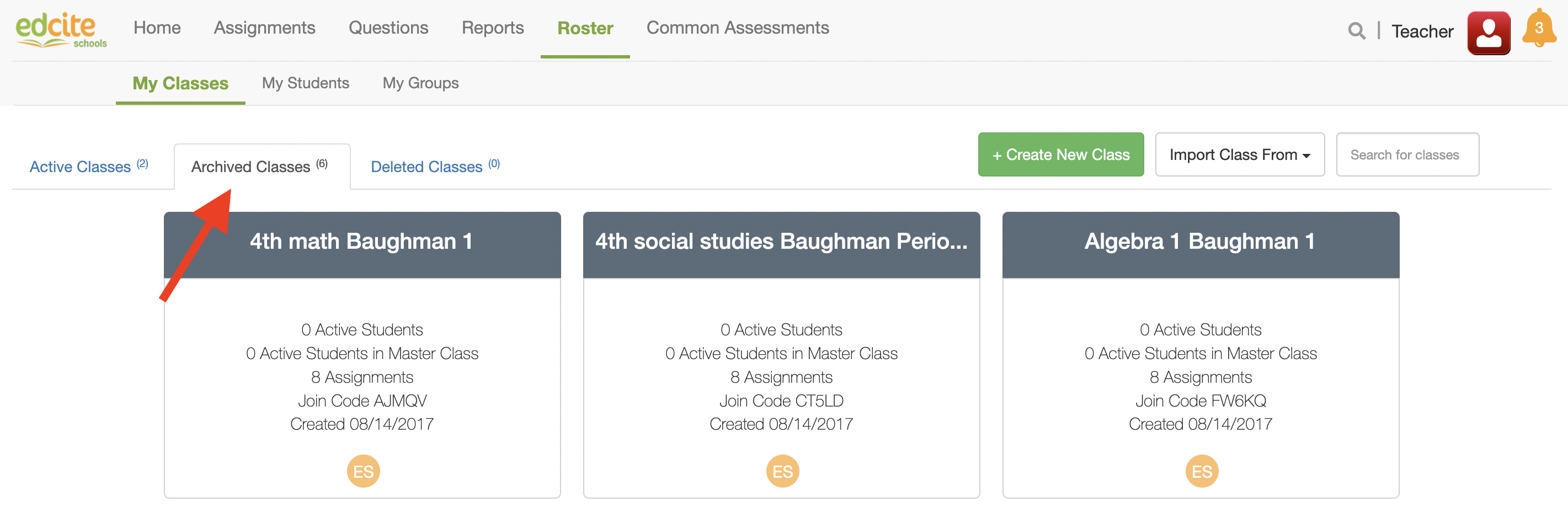Click ES badge on 4th social studies card

click(782, 471)
